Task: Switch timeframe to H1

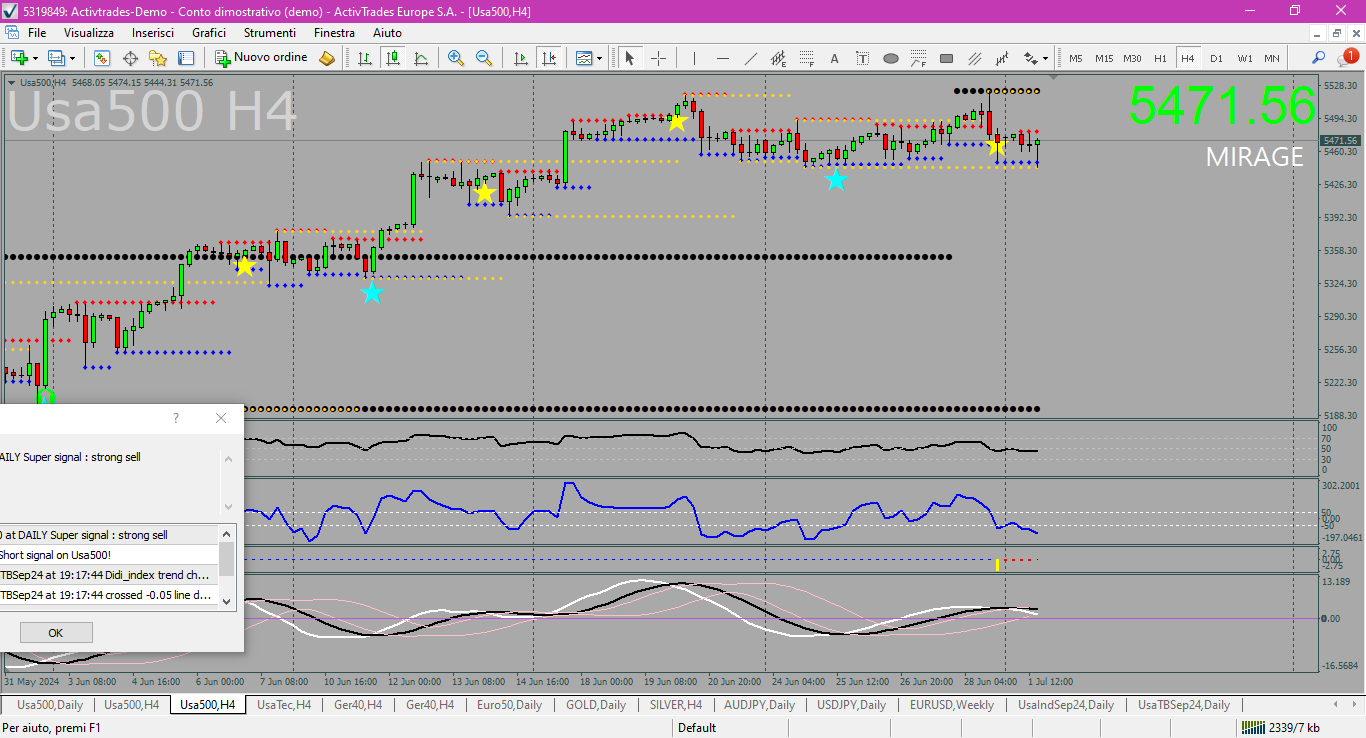Action: tap(1160, 58)
